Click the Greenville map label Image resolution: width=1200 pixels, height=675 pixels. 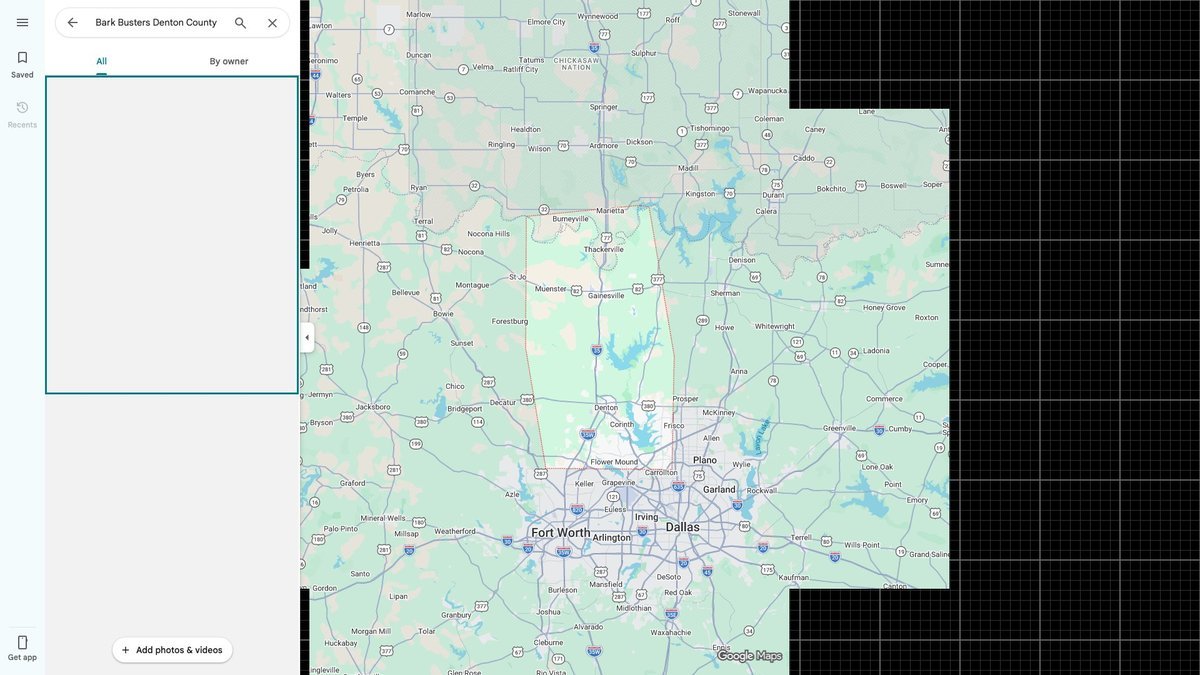click(839, 428)
